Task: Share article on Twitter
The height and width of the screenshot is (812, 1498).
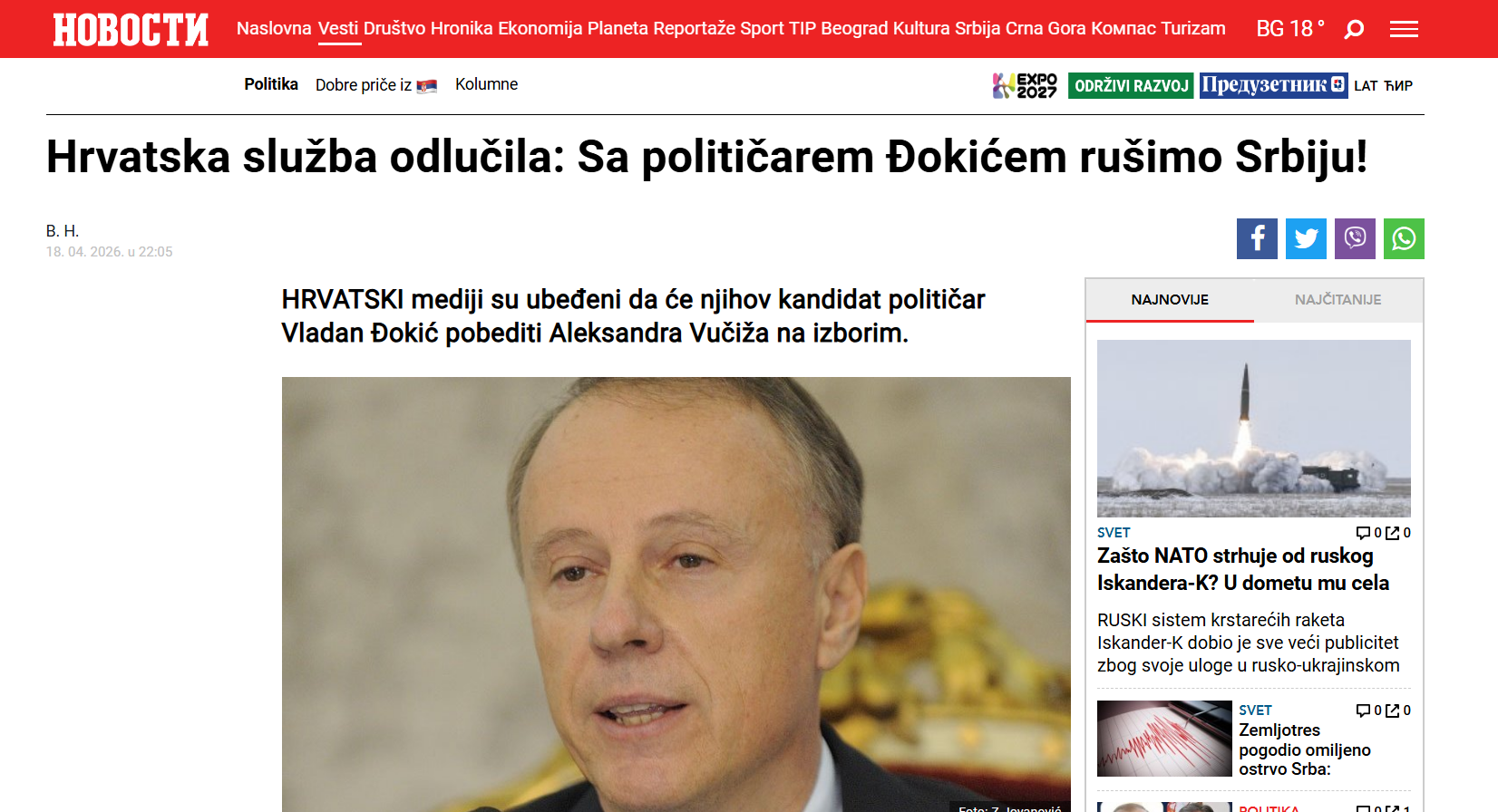Action: tap(1306, 238)
